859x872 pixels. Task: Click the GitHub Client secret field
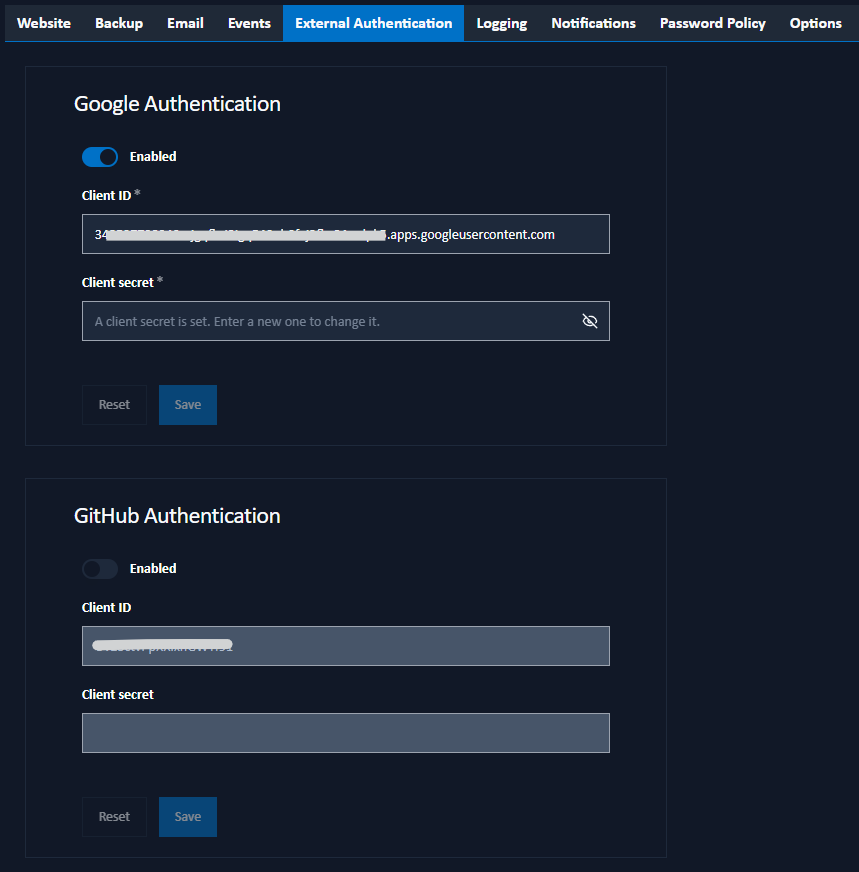tap(346, 733)
